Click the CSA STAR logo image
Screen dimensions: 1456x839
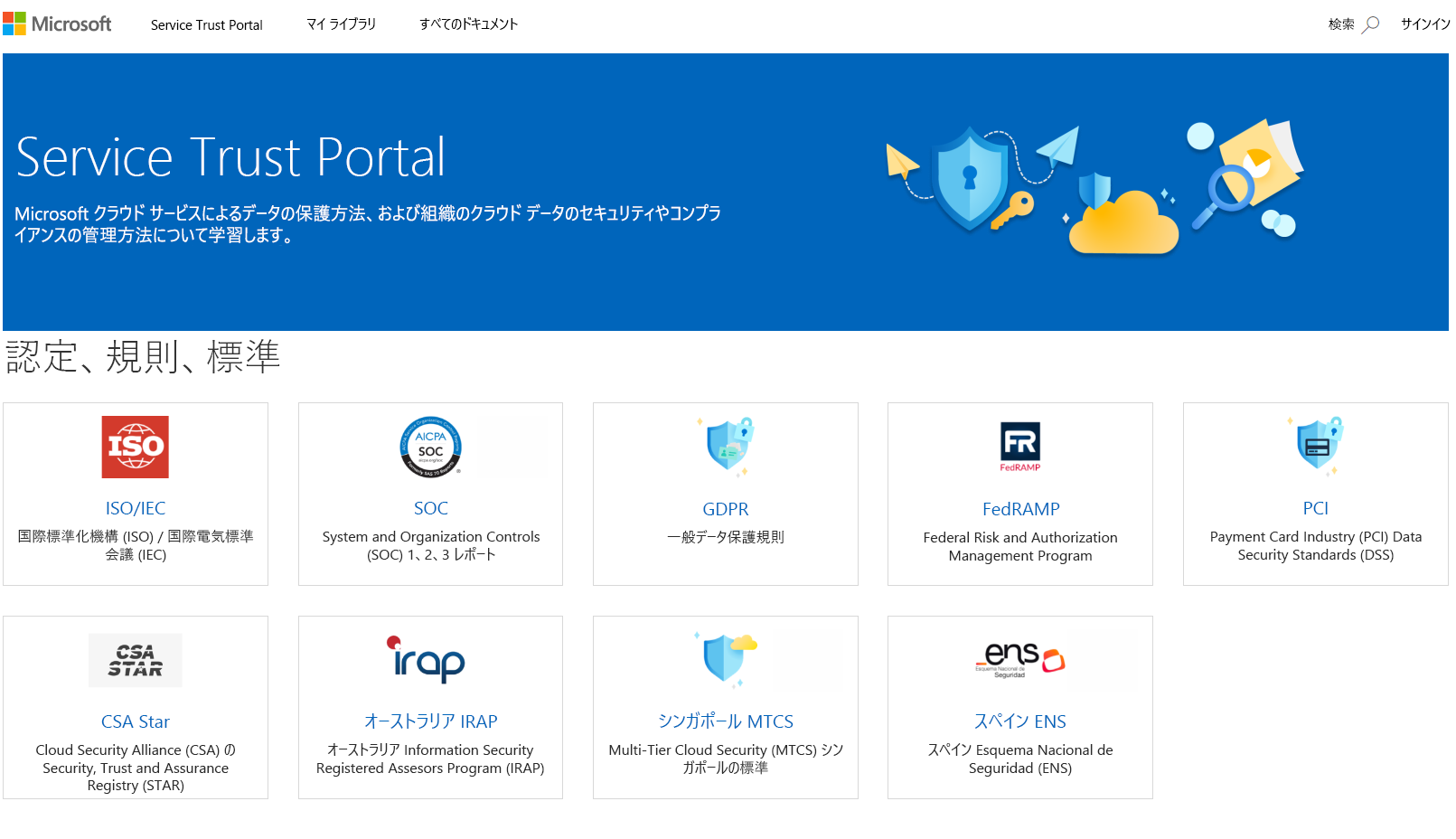click(x=136, y=660)
